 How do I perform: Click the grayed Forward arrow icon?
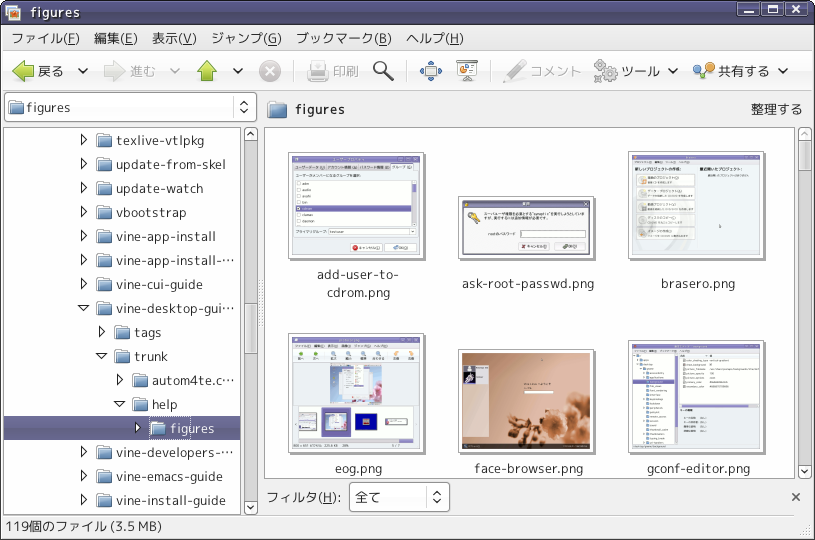tap(114, 71)
